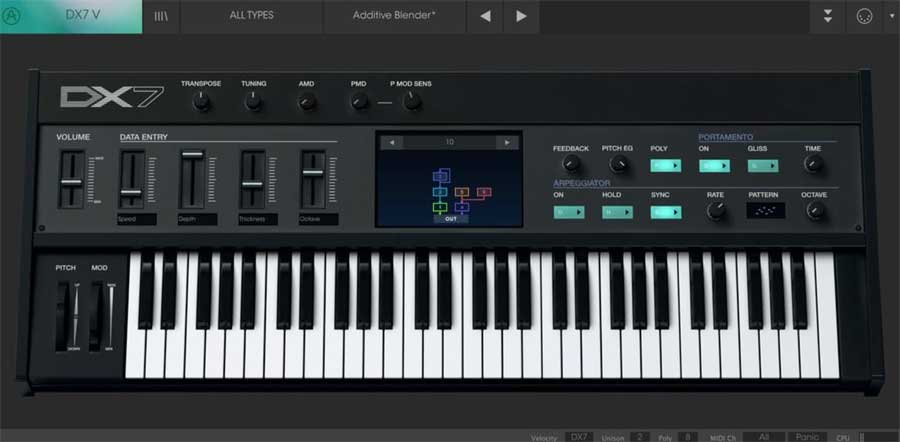This screenshot has width=900, height=442.
Task: Click the Thickness macro name field
Action: 258,219
